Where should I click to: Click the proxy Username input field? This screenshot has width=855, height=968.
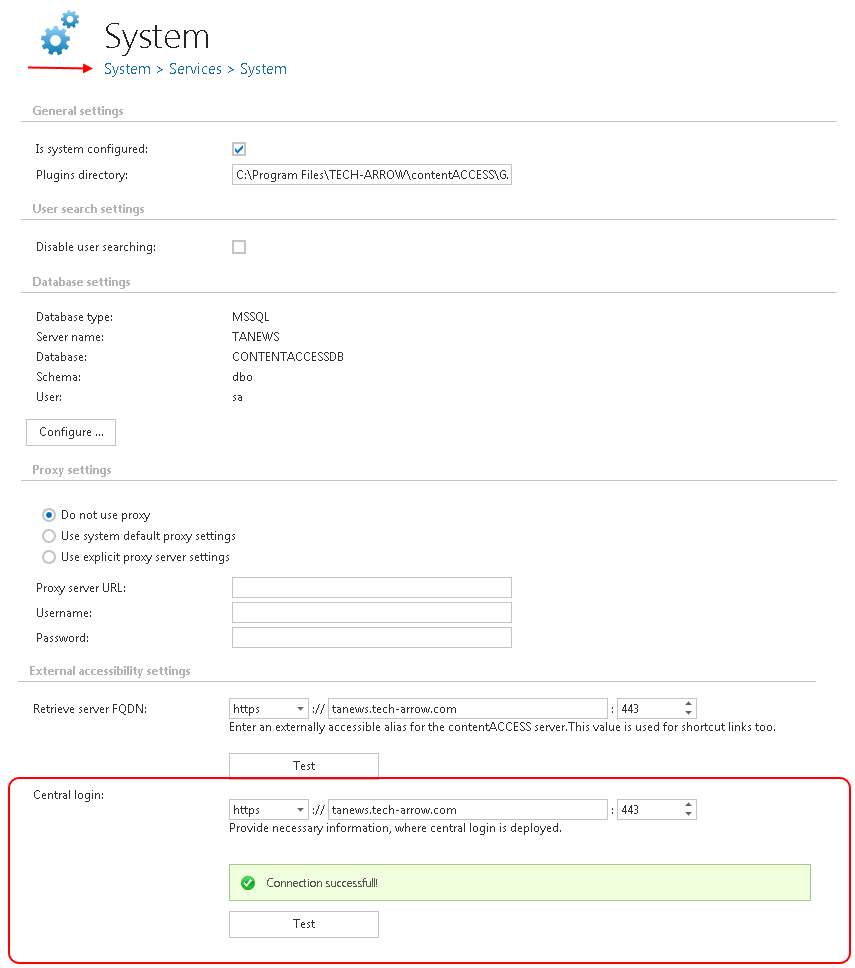point(371,612)
